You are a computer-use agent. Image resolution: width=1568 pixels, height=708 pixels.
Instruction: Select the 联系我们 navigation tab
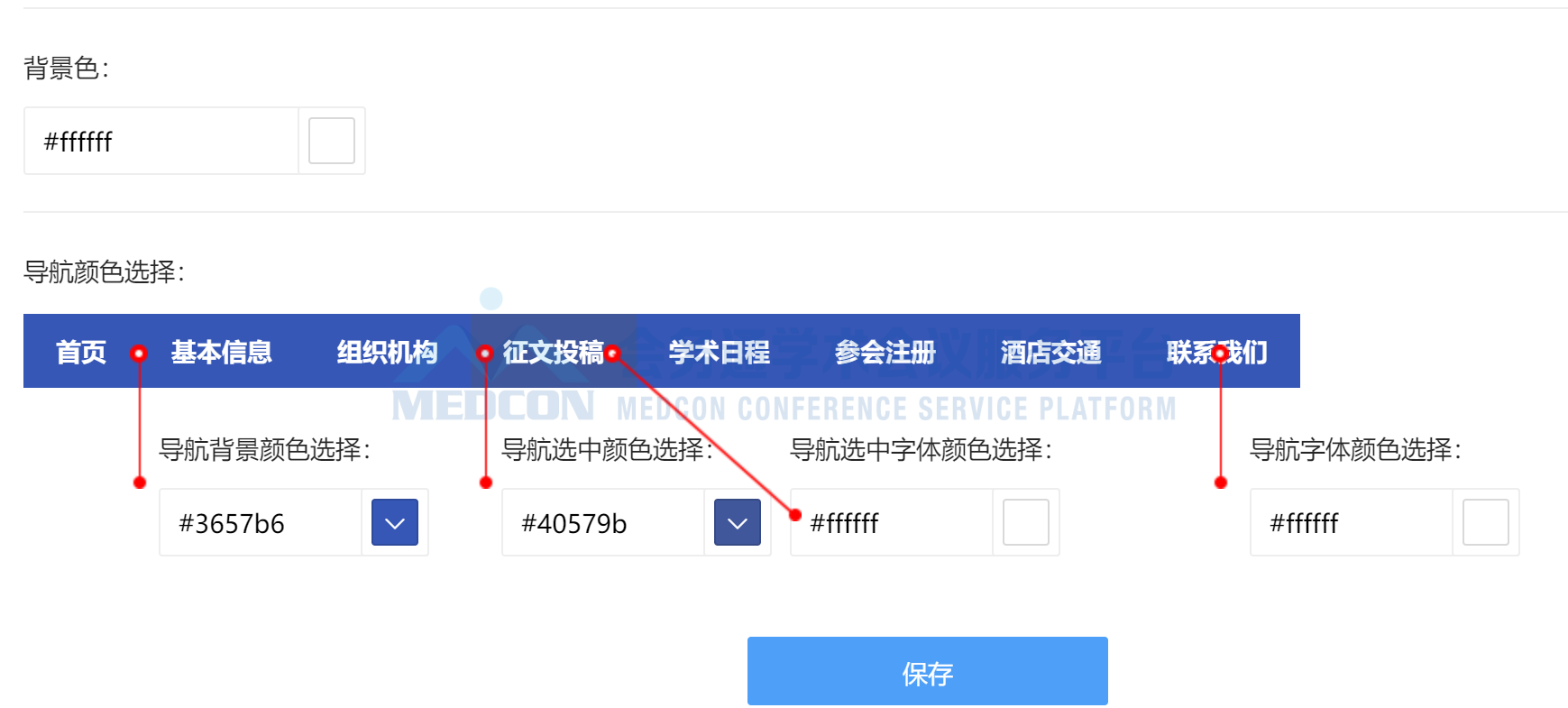(x=1217, y=352)
